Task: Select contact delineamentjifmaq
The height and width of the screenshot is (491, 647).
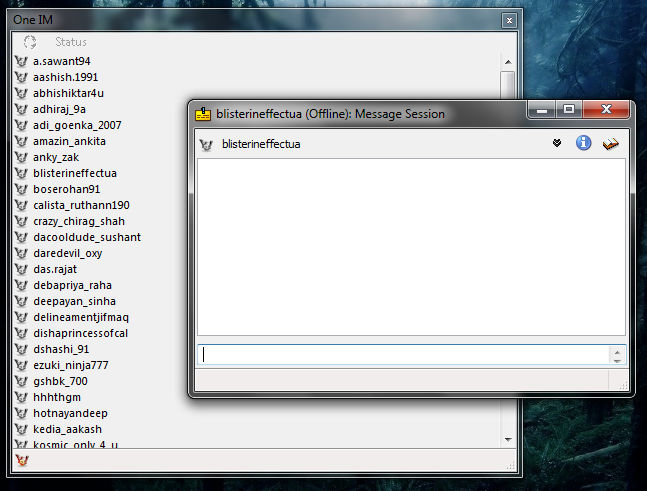Action: coord(81,317)
